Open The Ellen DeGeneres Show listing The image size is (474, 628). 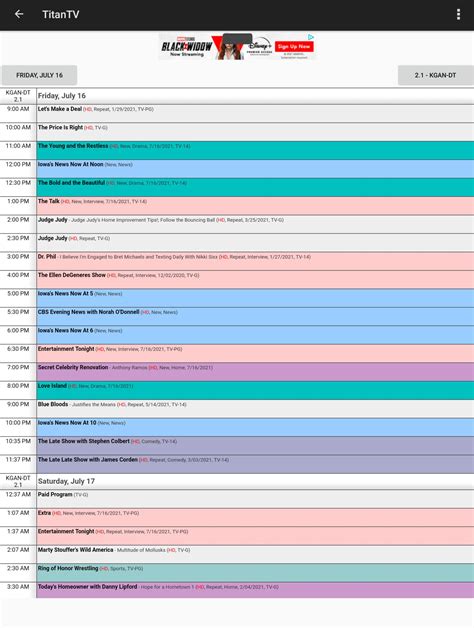pyautogui.click(x=255, y=280)
